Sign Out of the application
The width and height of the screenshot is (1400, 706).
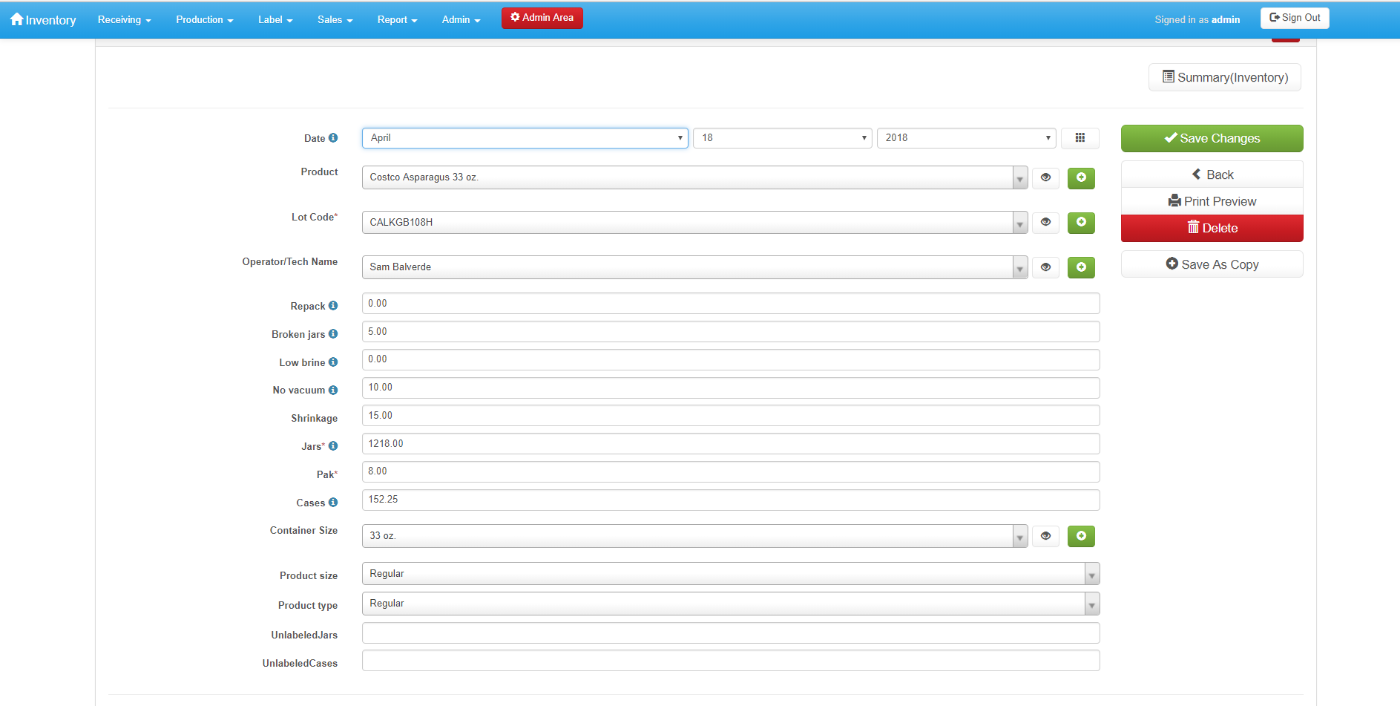pyautogui.click(x=1295, y=18)
